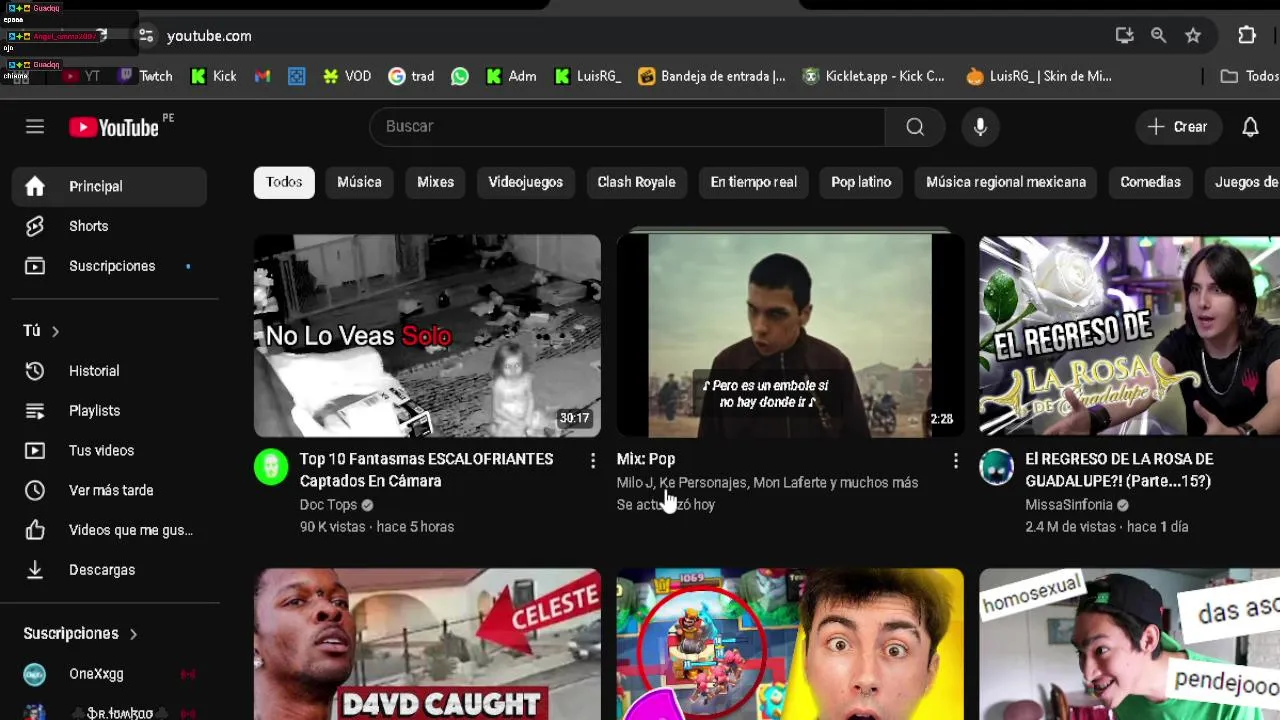Open Videos que me gustan list

(109, 530)
